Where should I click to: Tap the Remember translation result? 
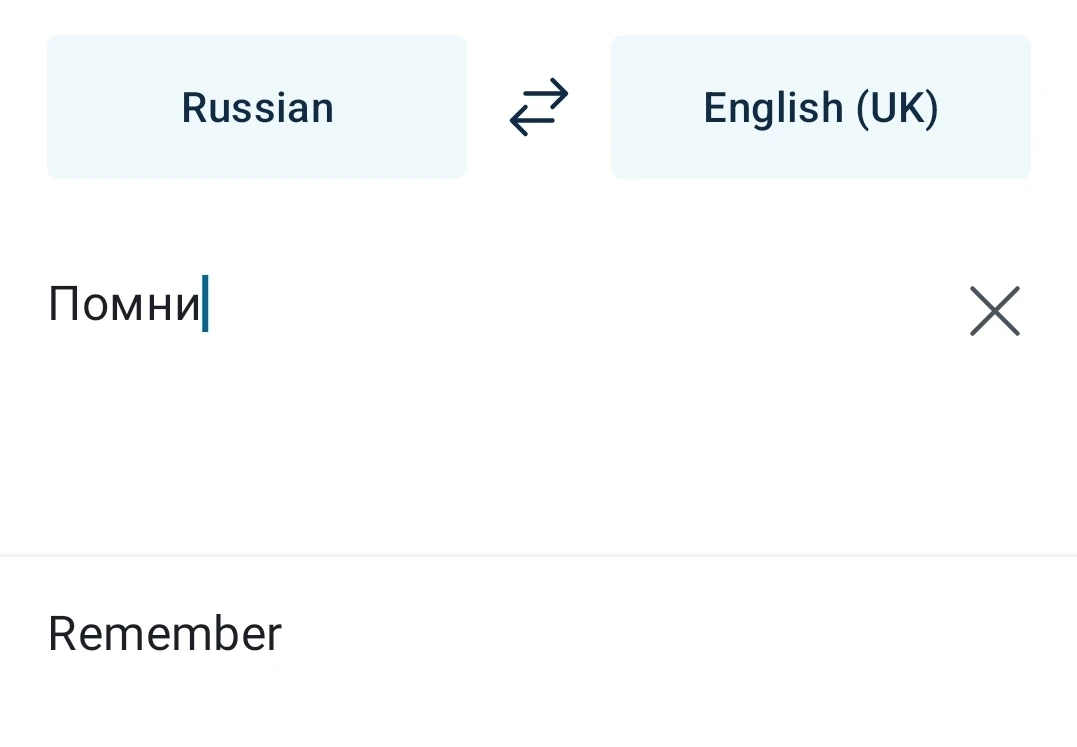point(165,634)
